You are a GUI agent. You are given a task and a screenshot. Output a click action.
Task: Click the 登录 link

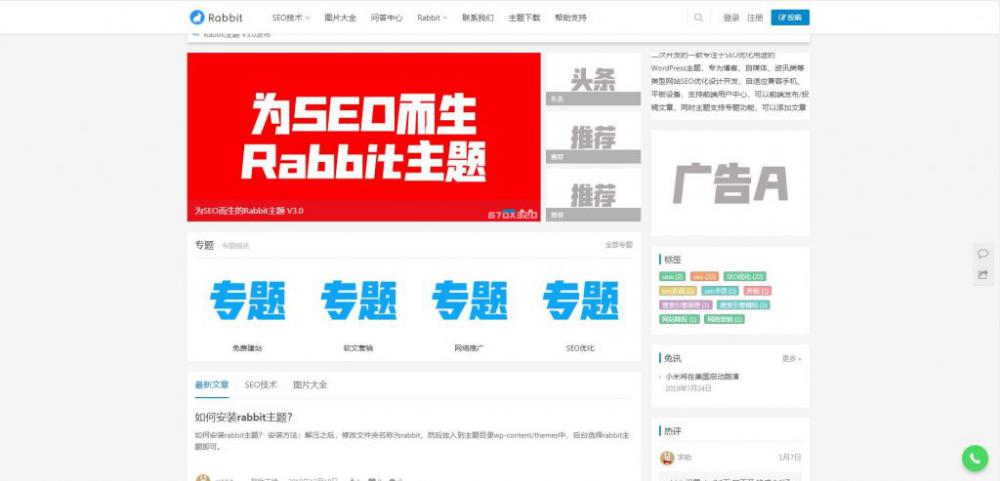(731, 18)
